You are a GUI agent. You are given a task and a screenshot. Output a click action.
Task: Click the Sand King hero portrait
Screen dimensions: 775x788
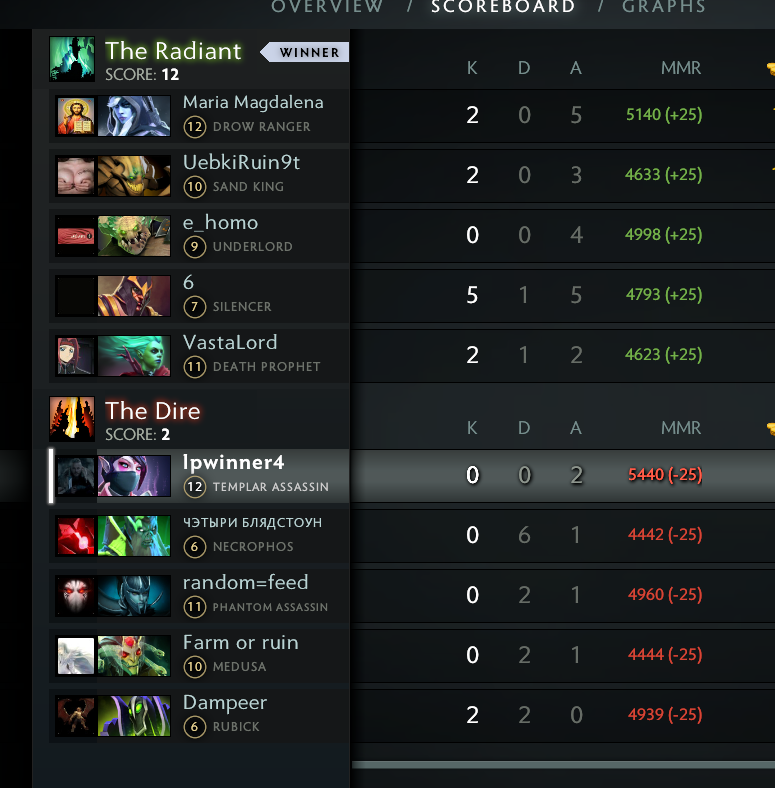click(134, 176)
